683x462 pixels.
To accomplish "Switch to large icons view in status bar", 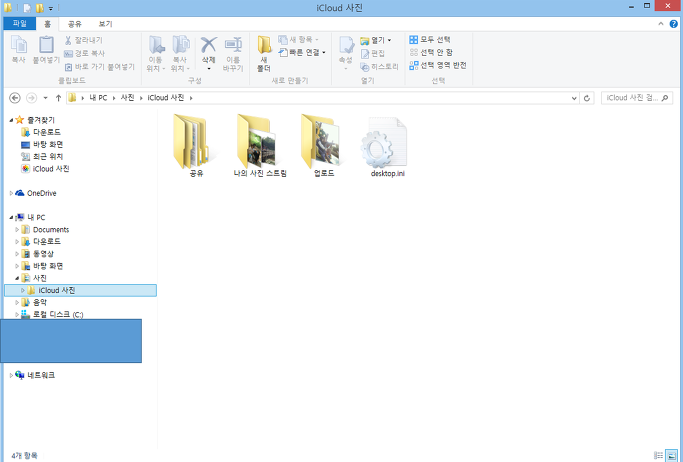I will [x=671, y=455].
